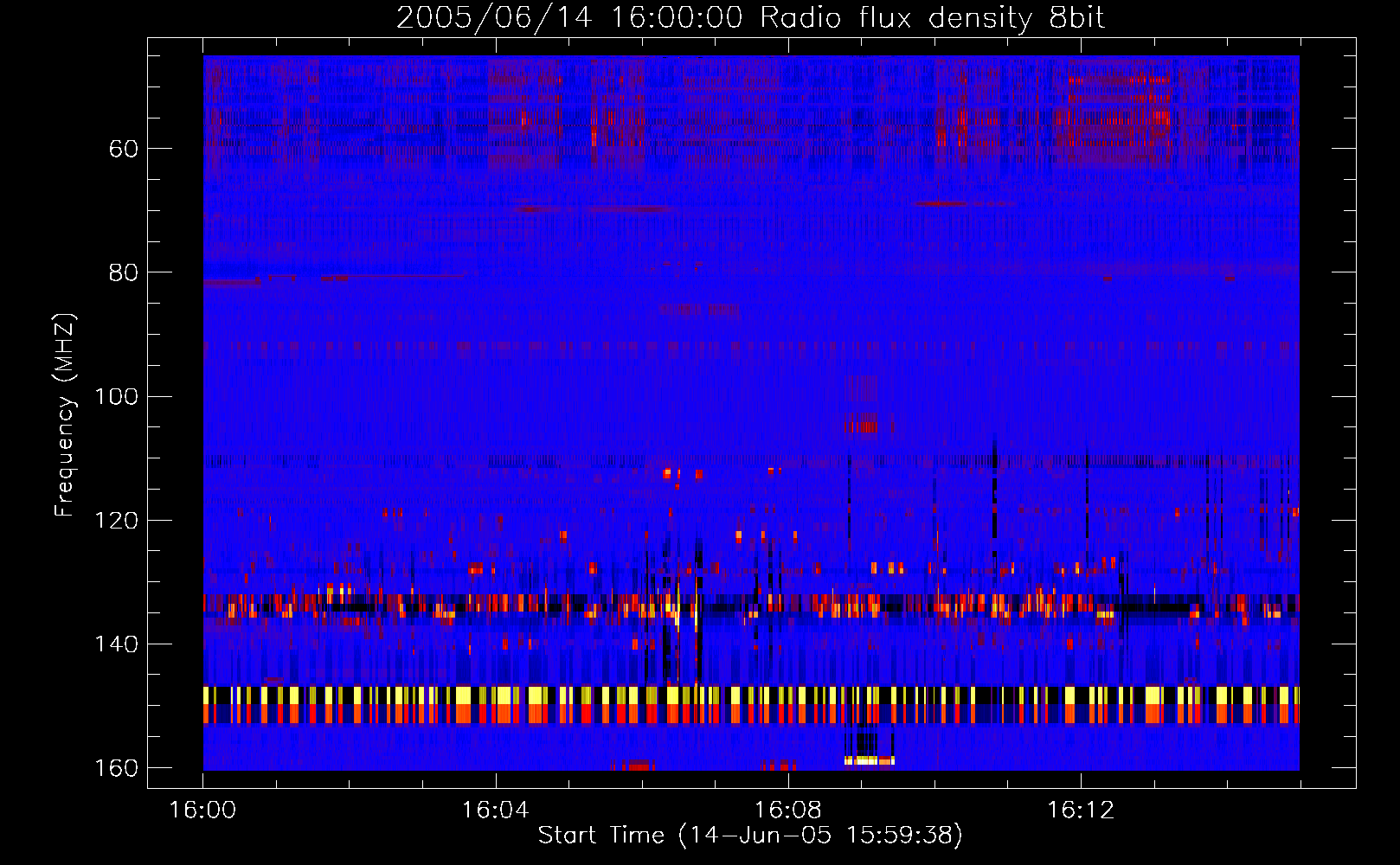The image size is (1400, 865).
Task: Click the plot title '2005/06/14 16:00:00 Radio flux density 8bit'
Action: click(x=750, y=18)
